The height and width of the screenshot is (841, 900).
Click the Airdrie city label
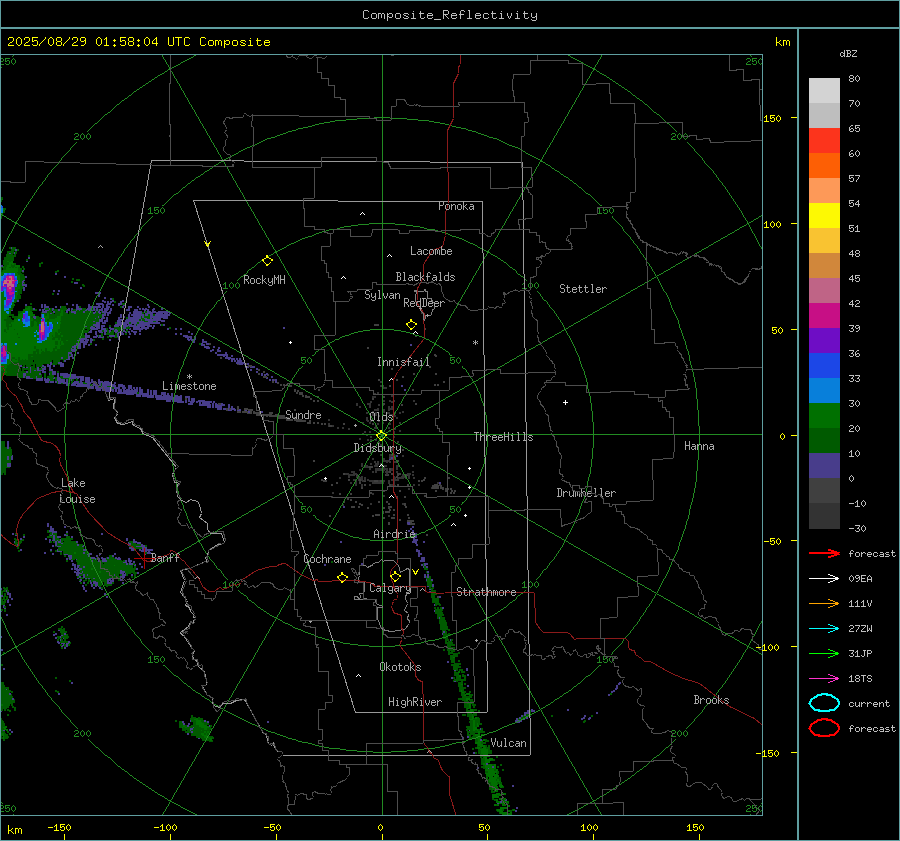[394, 534]
